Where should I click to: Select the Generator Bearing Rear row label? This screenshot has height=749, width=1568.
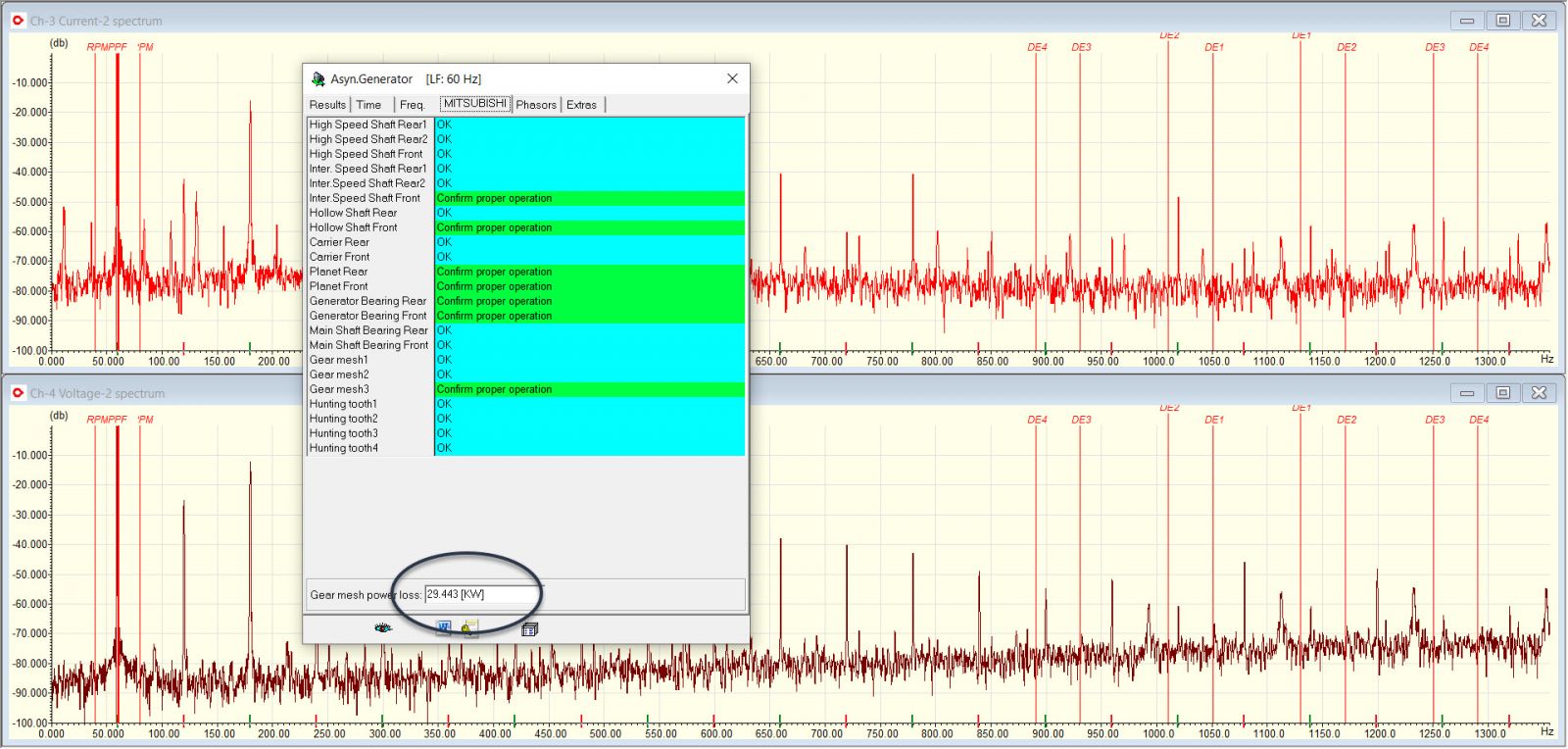[368, 301]
